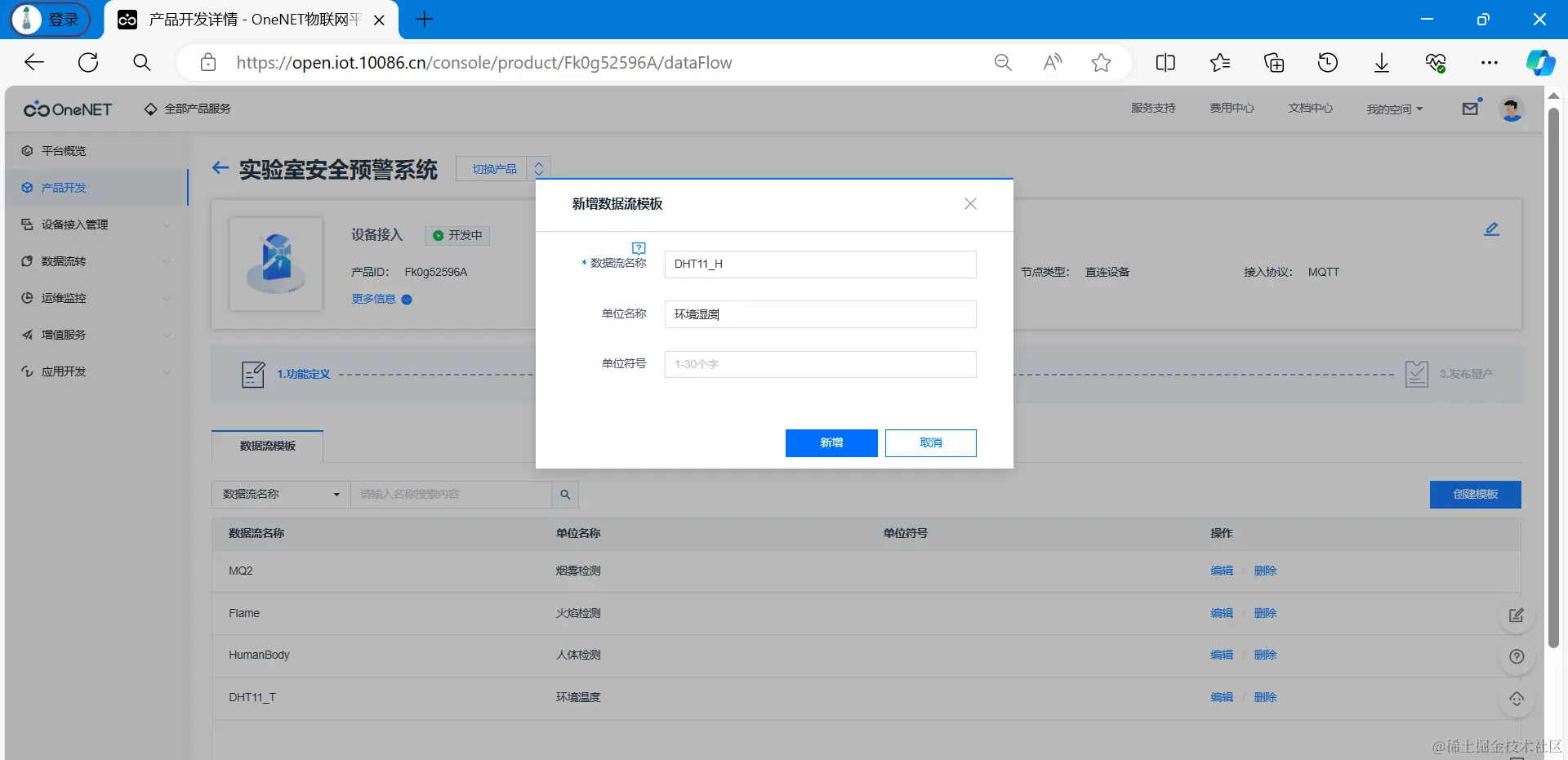Click the search input for data stream name
The width and height of the screenshot is (1568, 760).
click(451, 495)
